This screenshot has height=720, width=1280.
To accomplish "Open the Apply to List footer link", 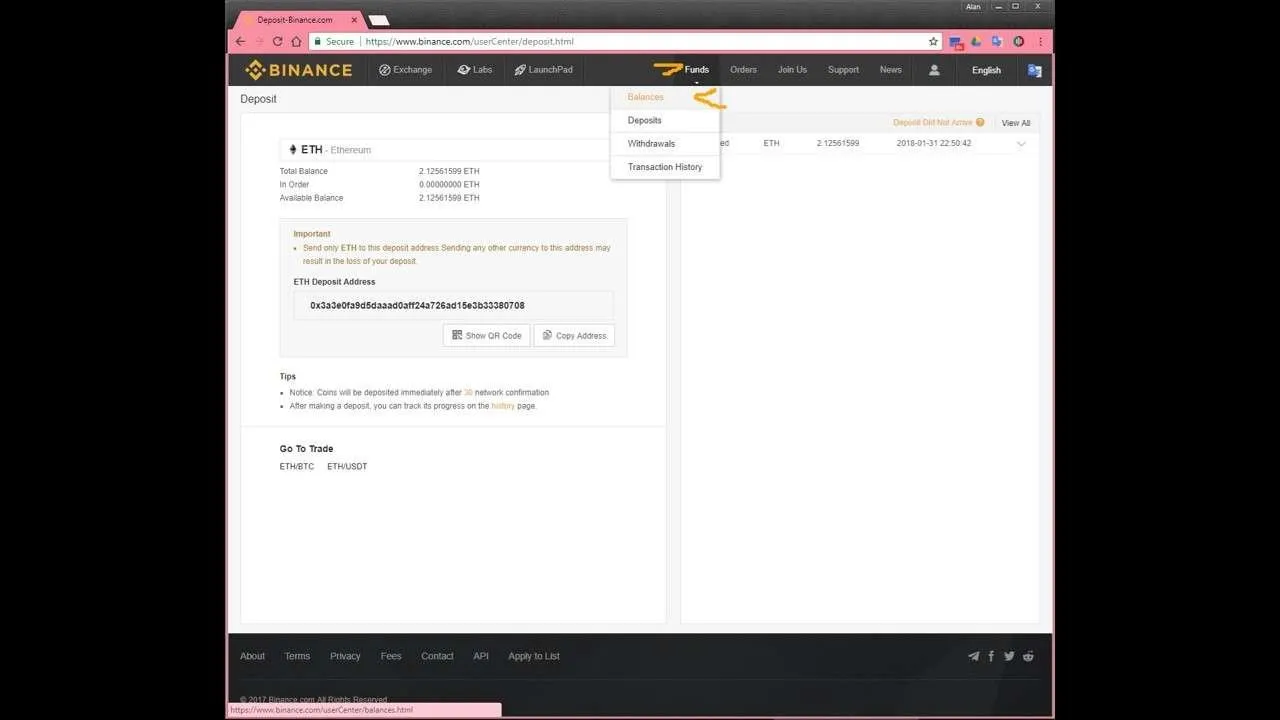I will click(x=534, y=656).
